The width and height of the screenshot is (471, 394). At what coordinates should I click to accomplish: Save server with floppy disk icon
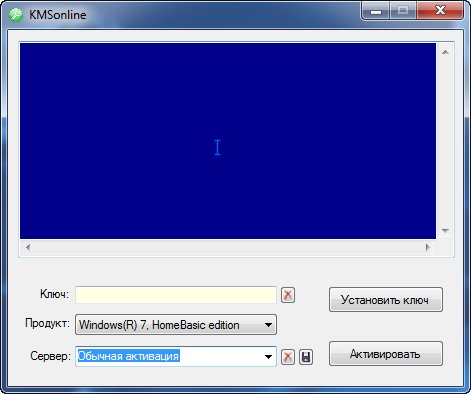(306, 357)
